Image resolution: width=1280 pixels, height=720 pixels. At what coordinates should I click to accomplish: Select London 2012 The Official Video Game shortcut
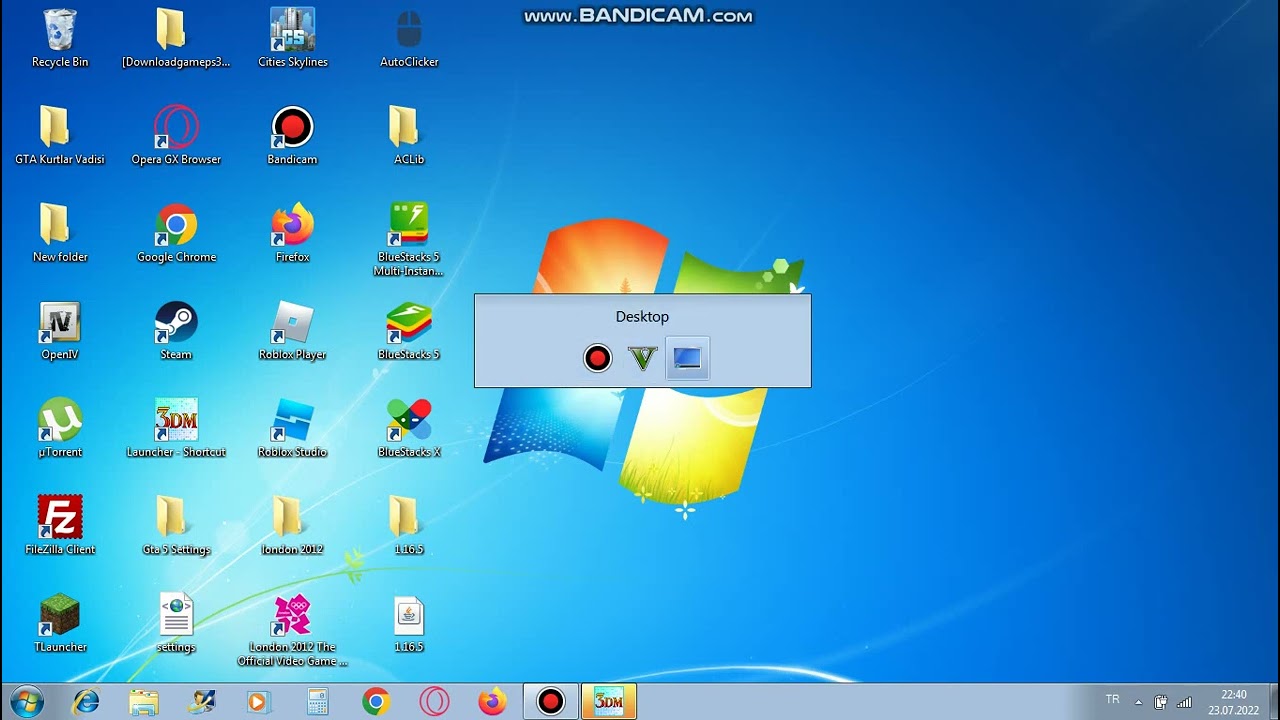(292, 631)
